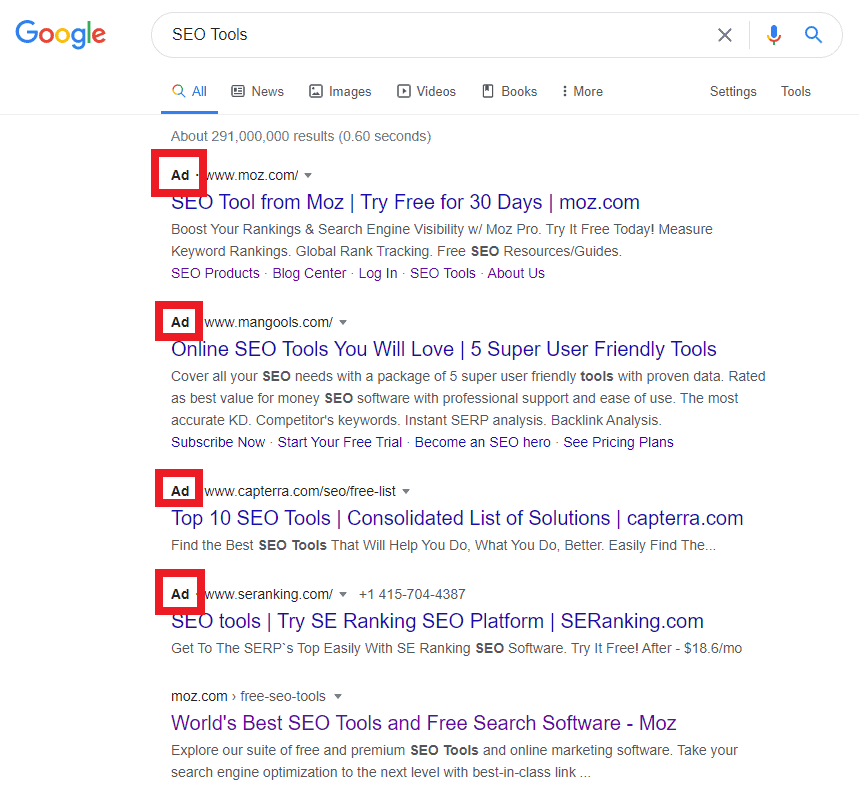
Task: Open search Settings
Action: (x=733, y=91)
